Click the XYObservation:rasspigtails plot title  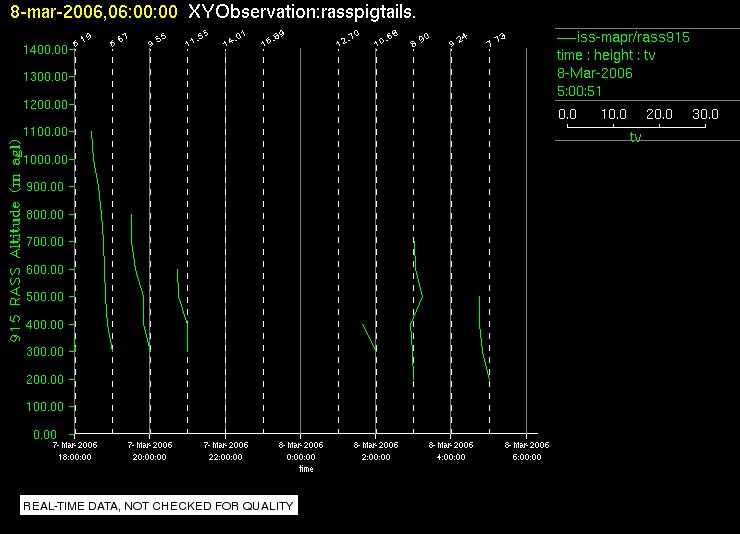click(x=302, y=12)
